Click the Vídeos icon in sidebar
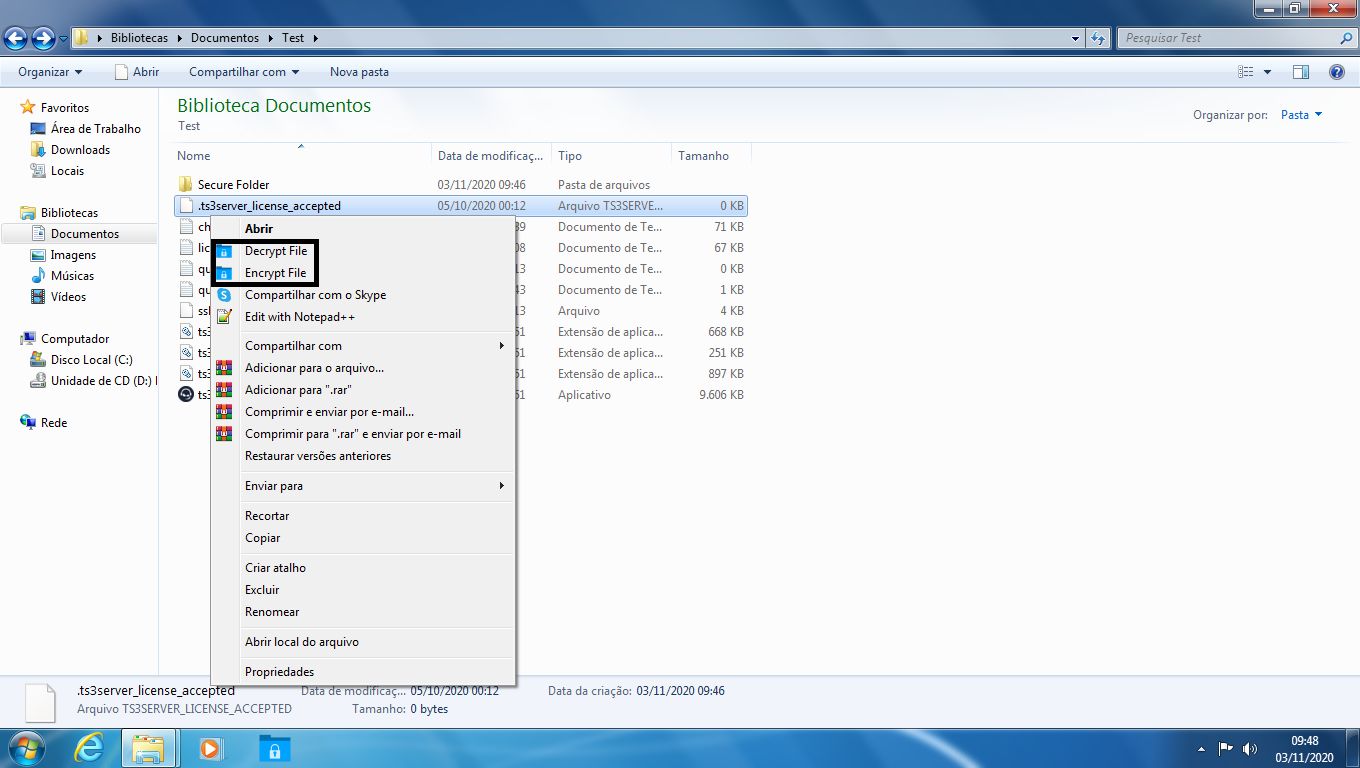Image resolution: width=1360 pixels, height=768 pixels. pyautogui.click(x=38, y=297)
